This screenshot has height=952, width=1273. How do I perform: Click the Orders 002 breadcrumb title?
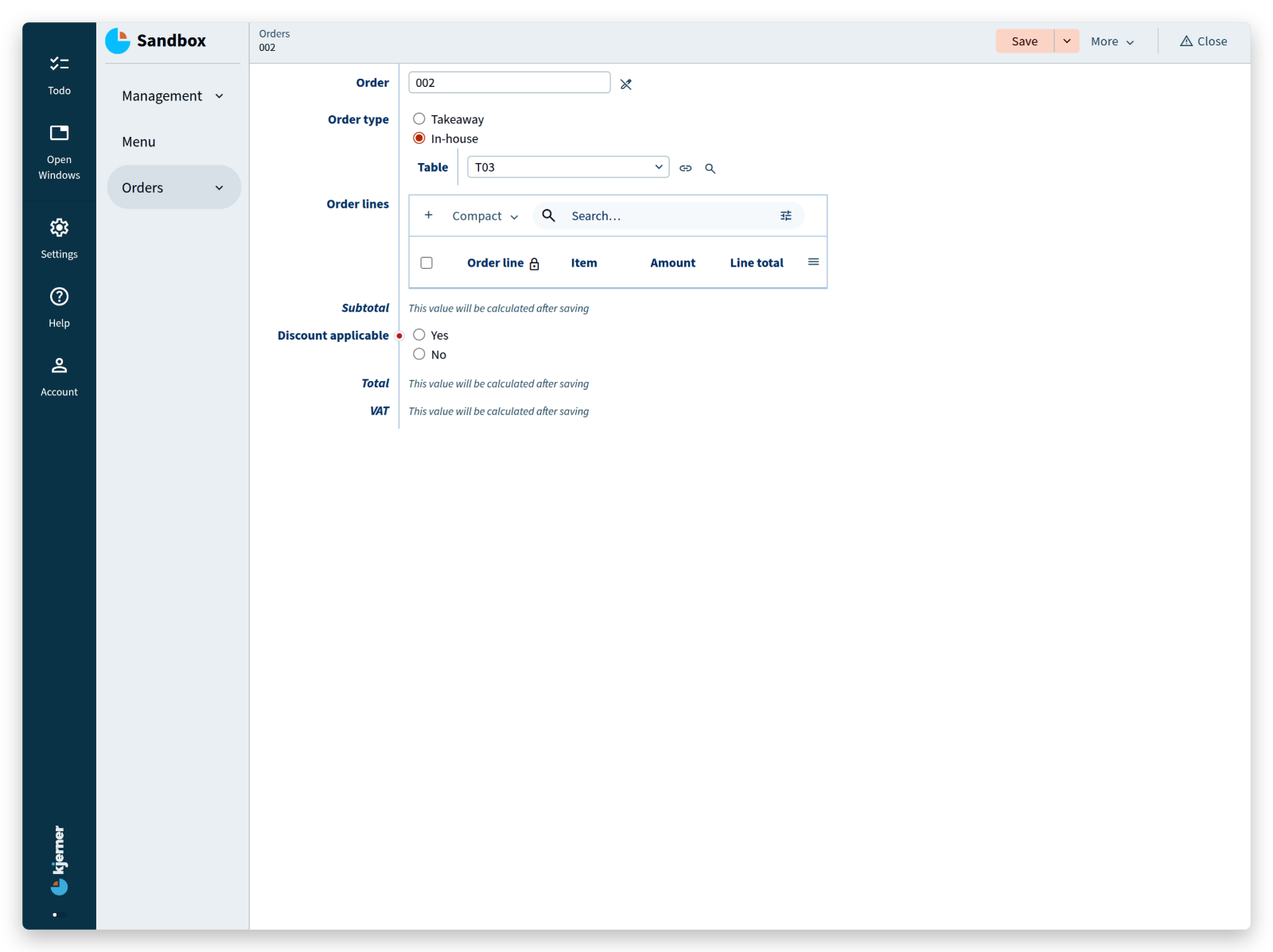(274, 41)
